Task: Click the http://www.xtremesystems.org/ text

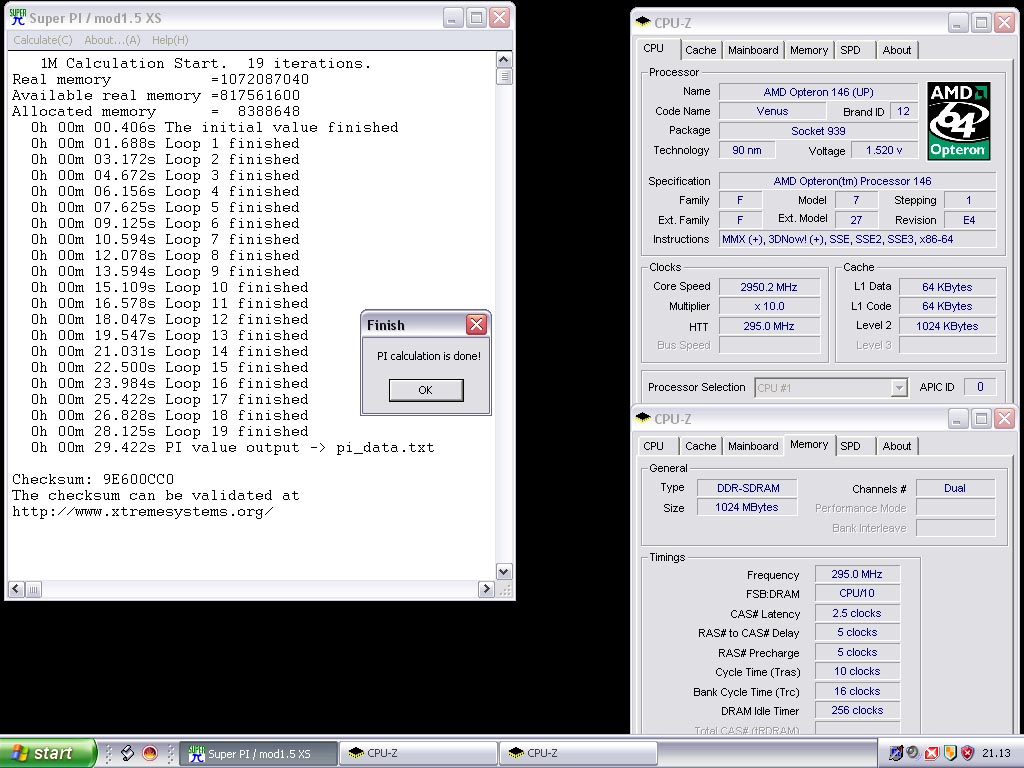Action: click(x=142, y=511)
